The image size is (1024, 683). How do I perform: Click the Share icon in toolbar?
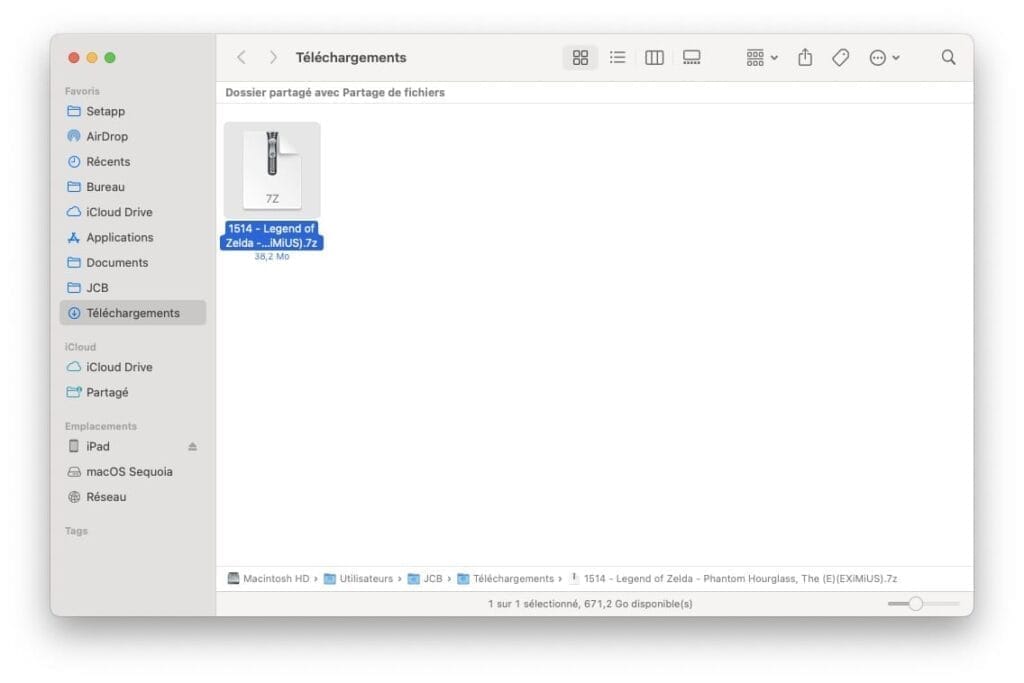point(805,58)
